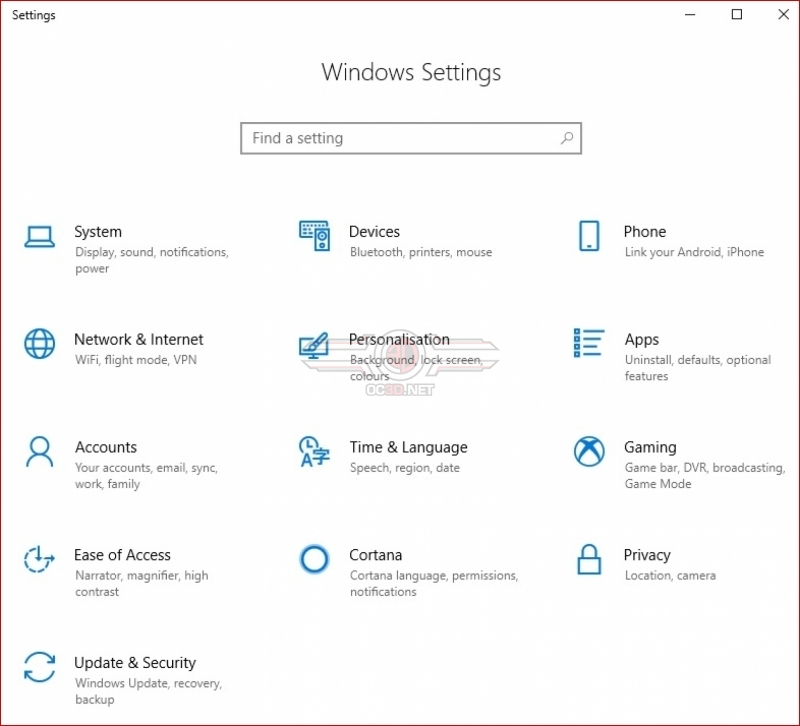Open Update & Security heading

click(x=135, y=663)
